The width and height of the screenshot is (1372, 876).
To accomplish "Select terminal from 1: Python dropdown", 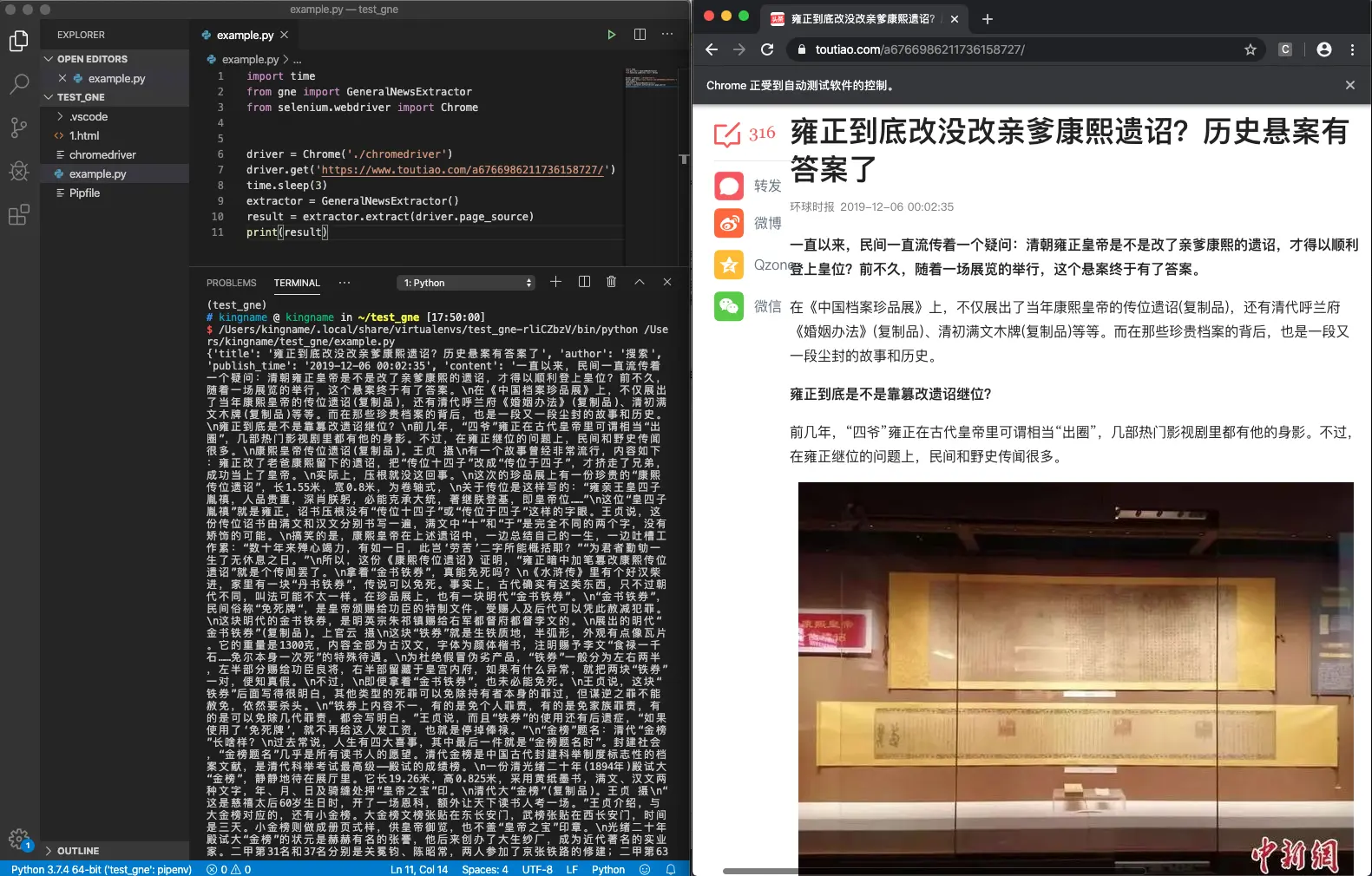I will (466, 283).
